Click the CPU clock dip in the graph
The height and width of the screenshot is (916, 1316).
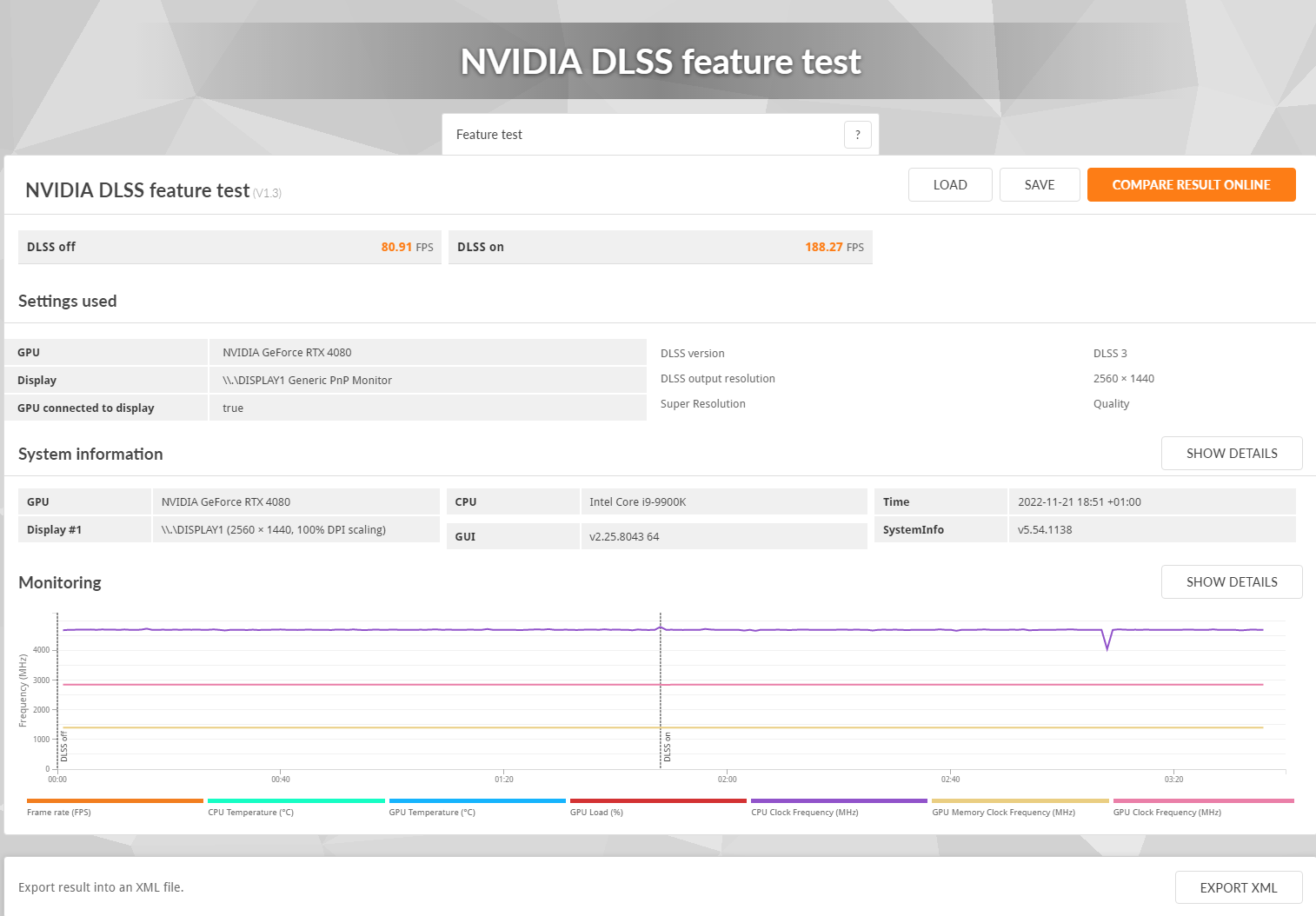point(1107,641)
